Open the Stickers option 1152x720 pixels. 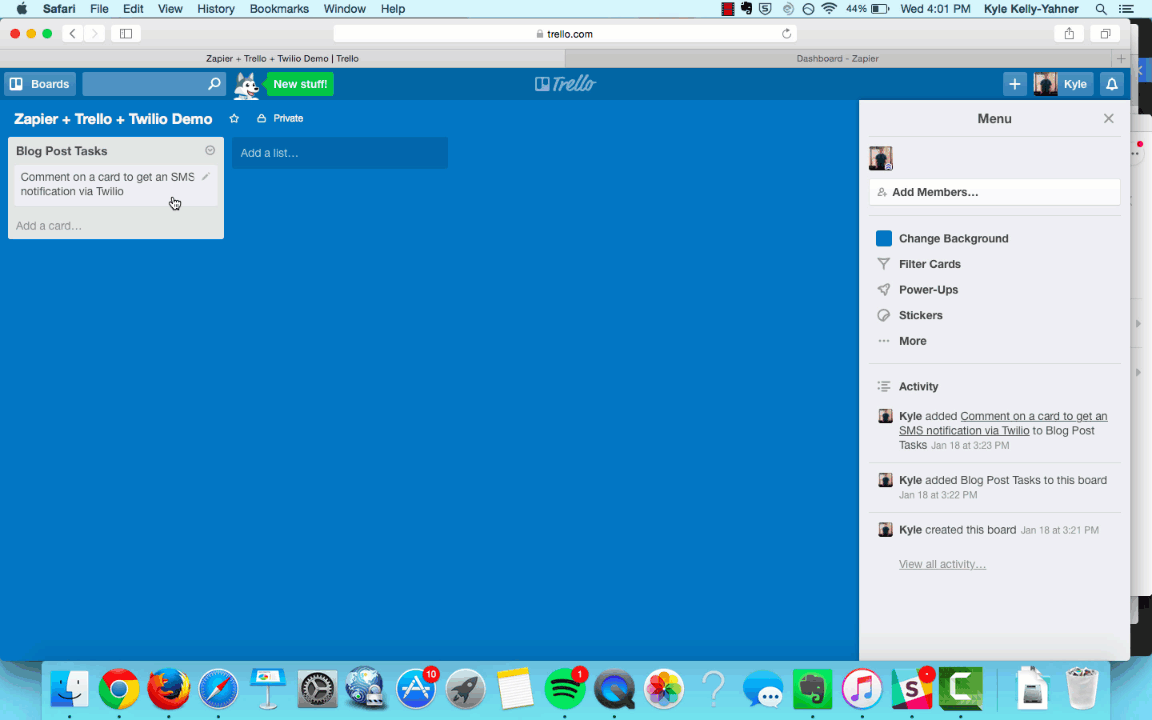pos(920,315)
